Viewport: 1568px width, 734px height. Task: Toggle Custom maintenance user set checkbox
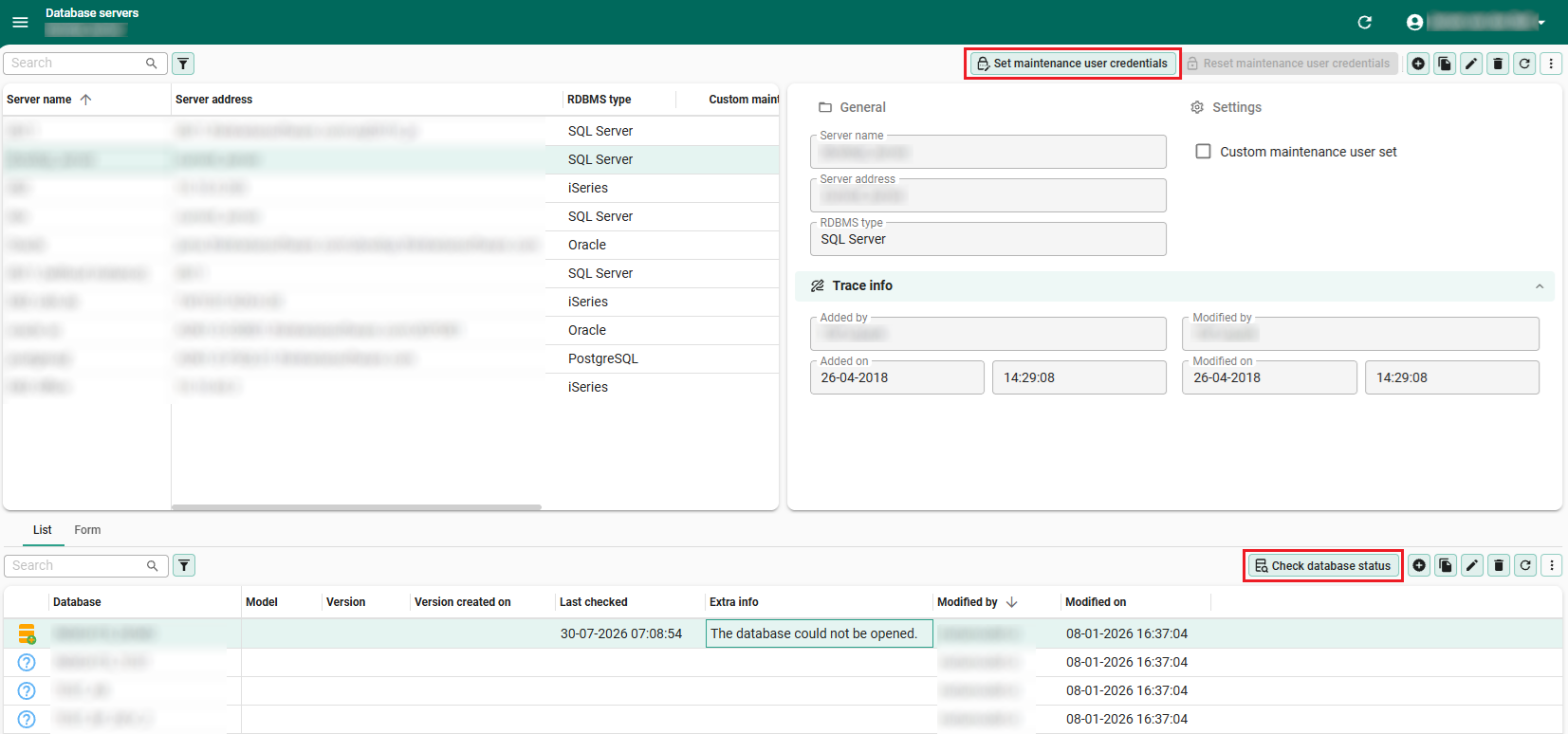click(x=1203, y=152)
